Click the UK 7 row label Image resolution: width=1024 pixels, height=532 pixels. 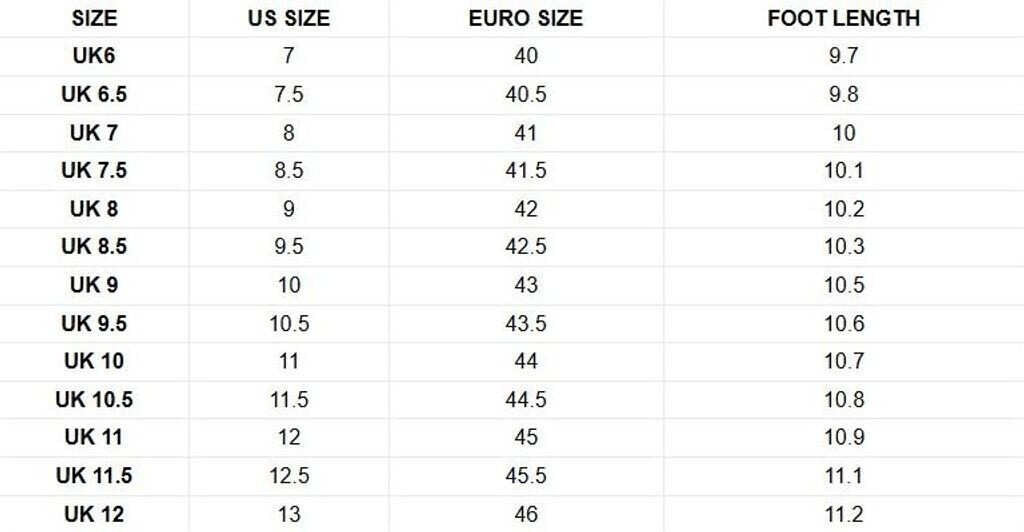[x=94, y=133]
